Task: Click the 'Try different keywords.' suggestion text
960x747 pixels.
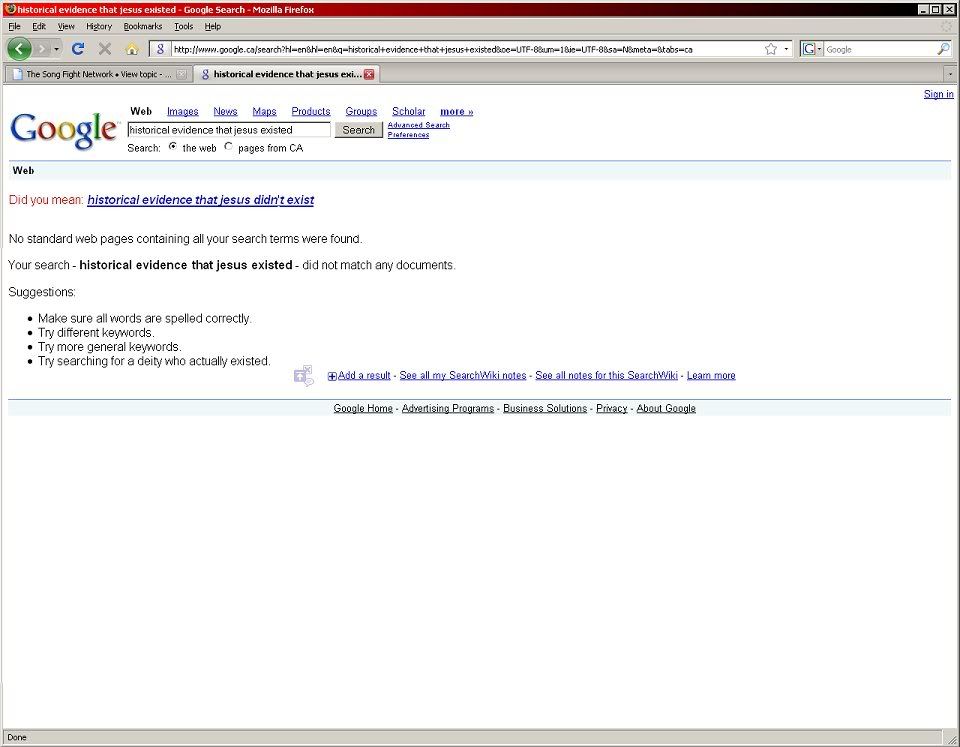Action: click(x=96, y=332)
